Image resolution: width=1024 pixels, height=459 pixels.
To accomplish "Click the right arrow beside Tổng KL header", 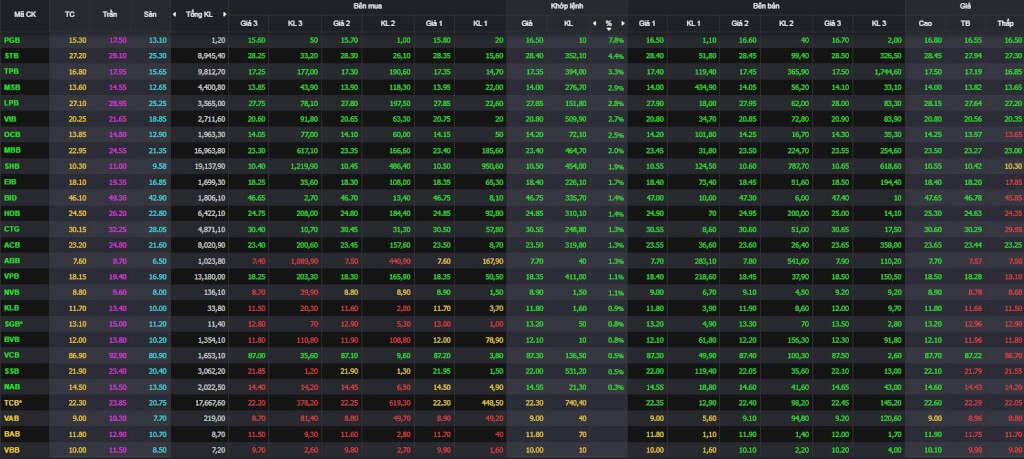I will [225, 14].
